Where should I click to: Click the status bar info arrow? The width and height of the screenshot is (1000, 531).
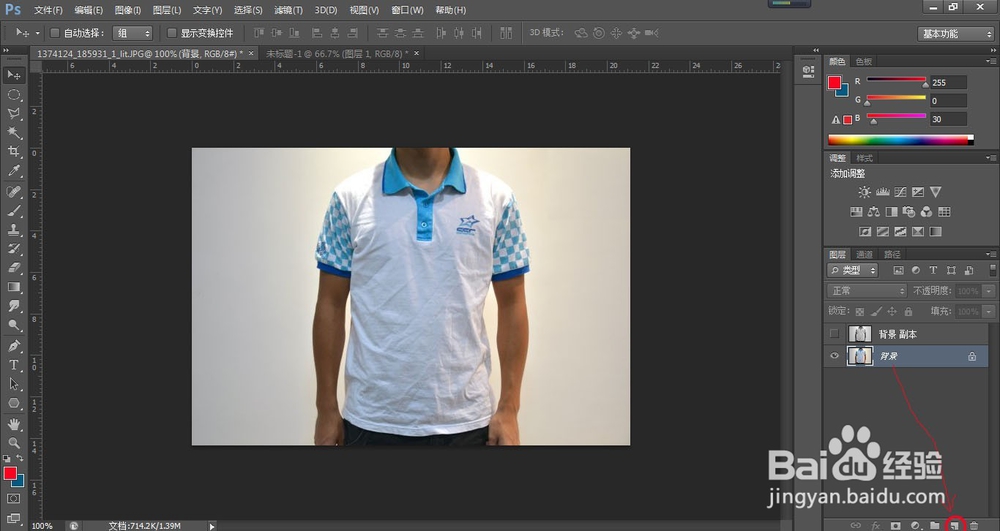[x=212, y=526]
